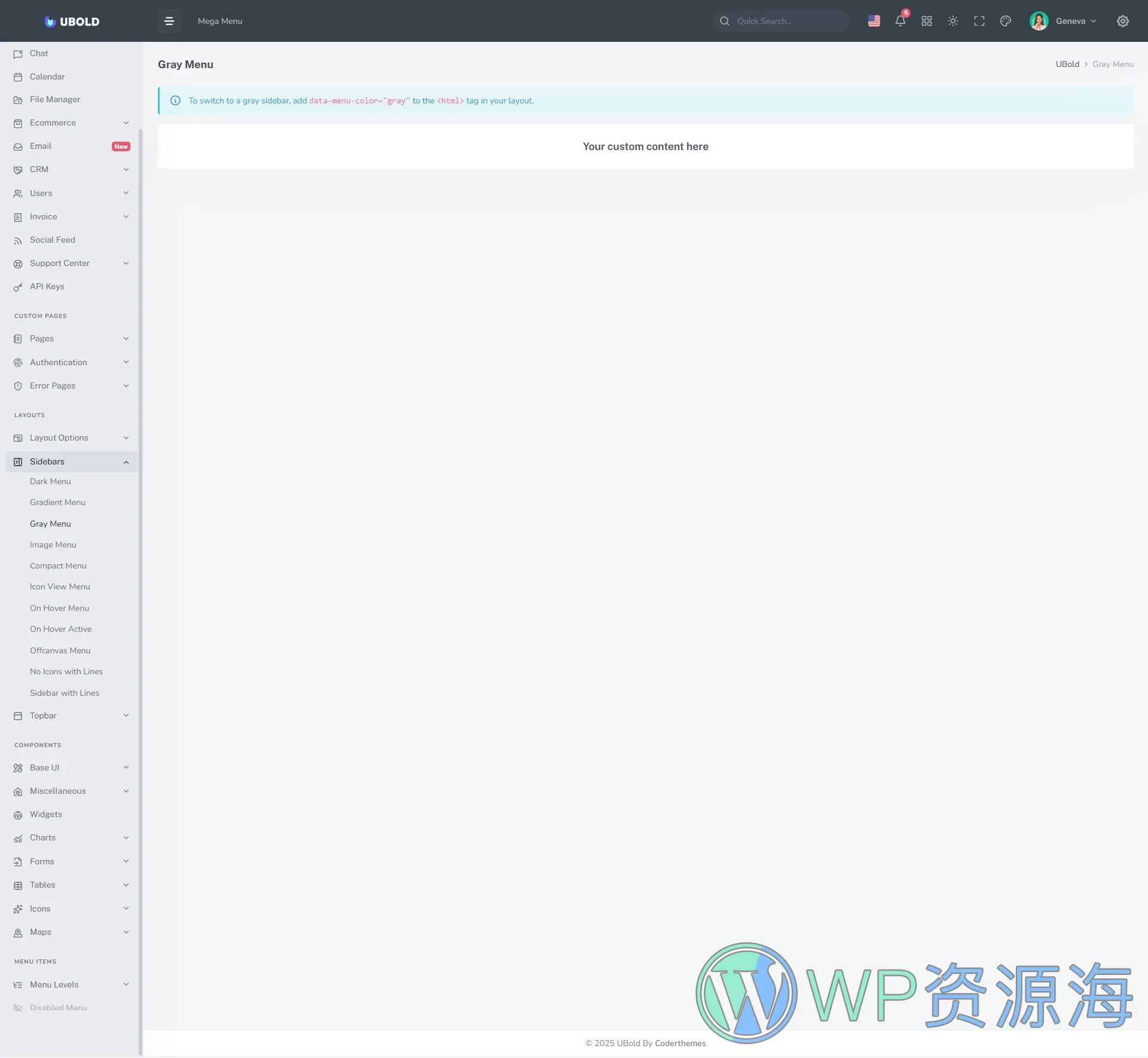Image resolution: width=1148 pixels, height=1058 pixels.
Task: Toggle fullscreen mode icon
Action: [x=979, y=21]
